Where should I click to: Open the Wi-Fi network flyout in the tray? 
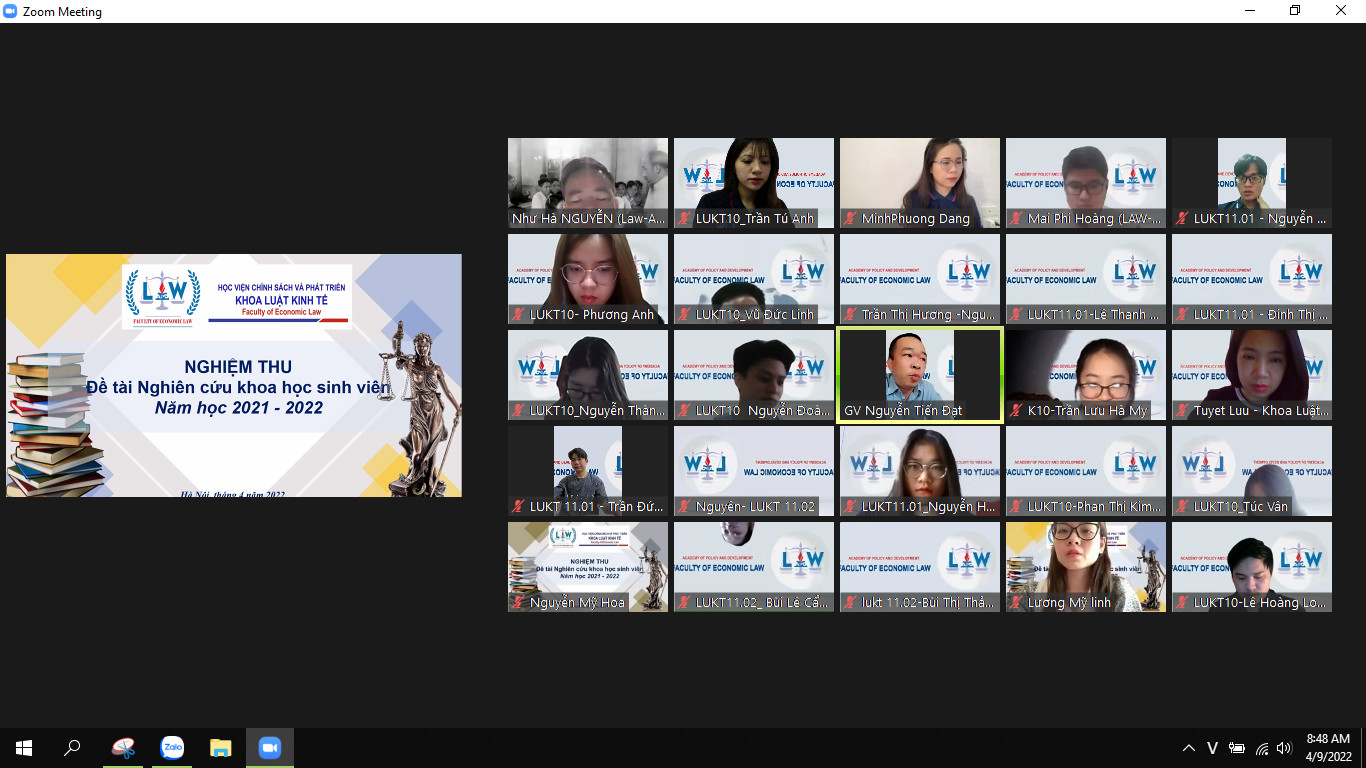click(1261, 748)
